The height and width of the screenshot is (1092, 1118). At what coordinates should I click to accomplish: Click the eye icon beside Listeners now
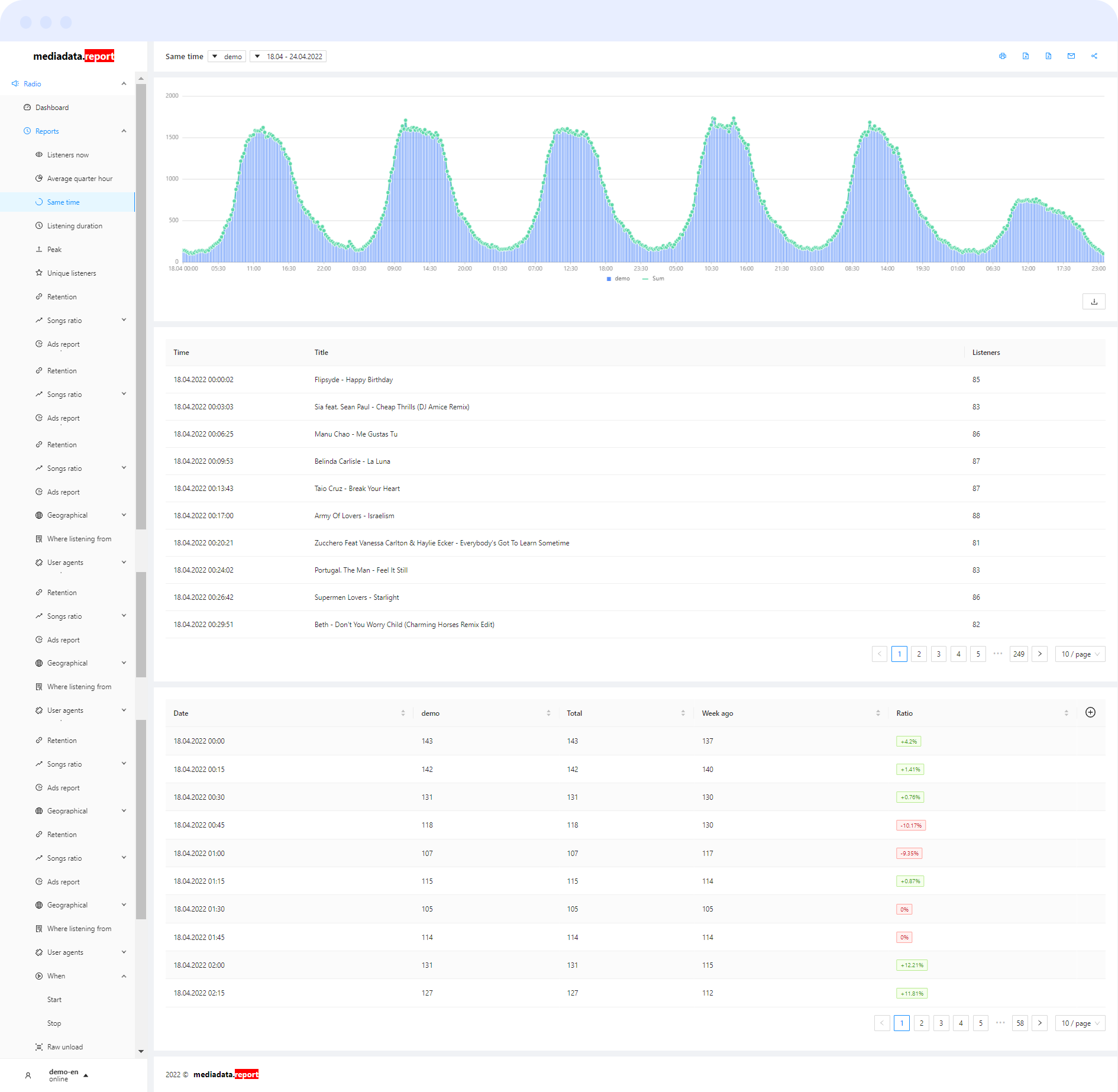39,154
